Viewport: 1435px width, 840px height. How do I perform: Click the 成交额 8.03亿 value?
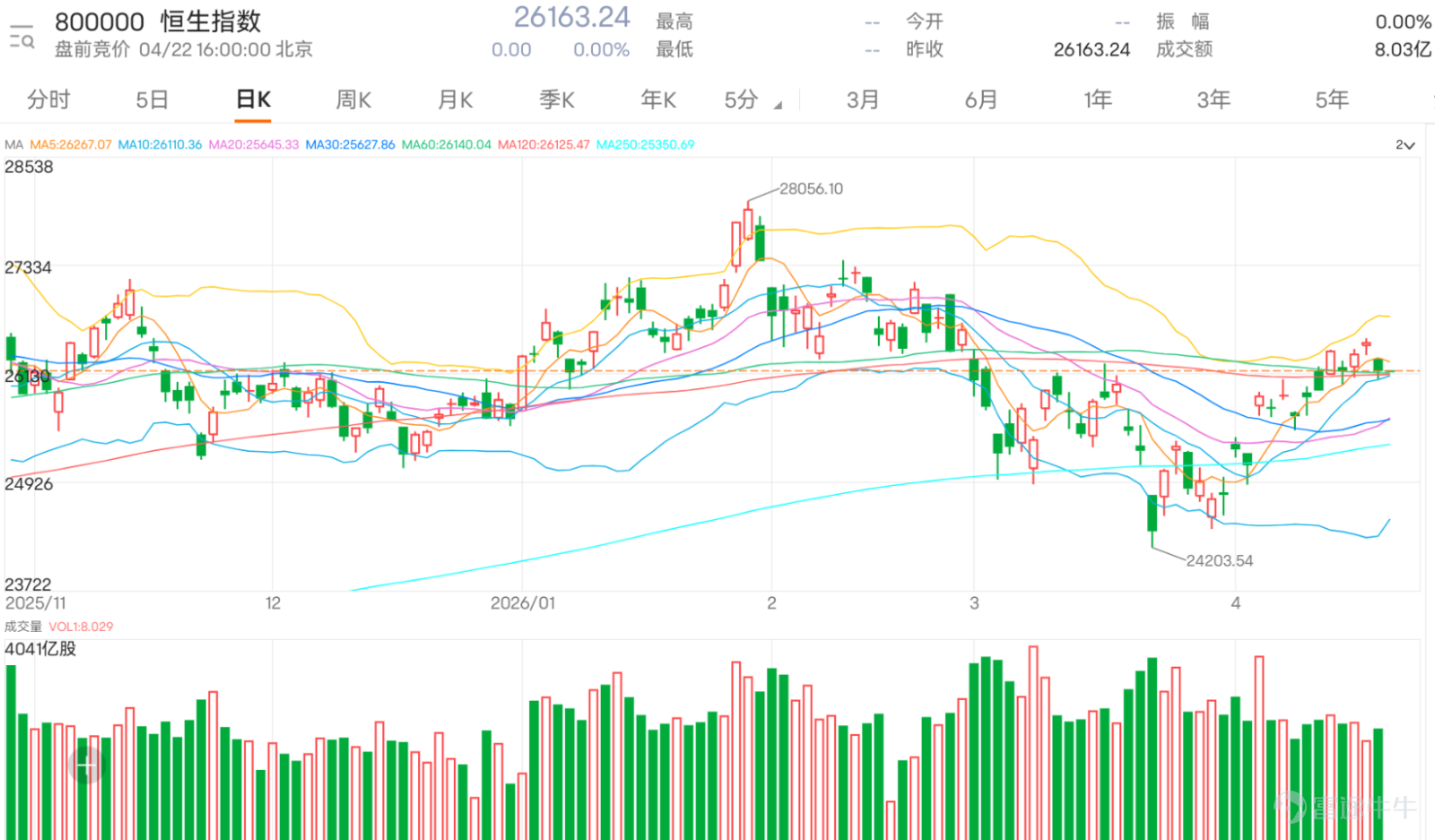[1403, 49]
